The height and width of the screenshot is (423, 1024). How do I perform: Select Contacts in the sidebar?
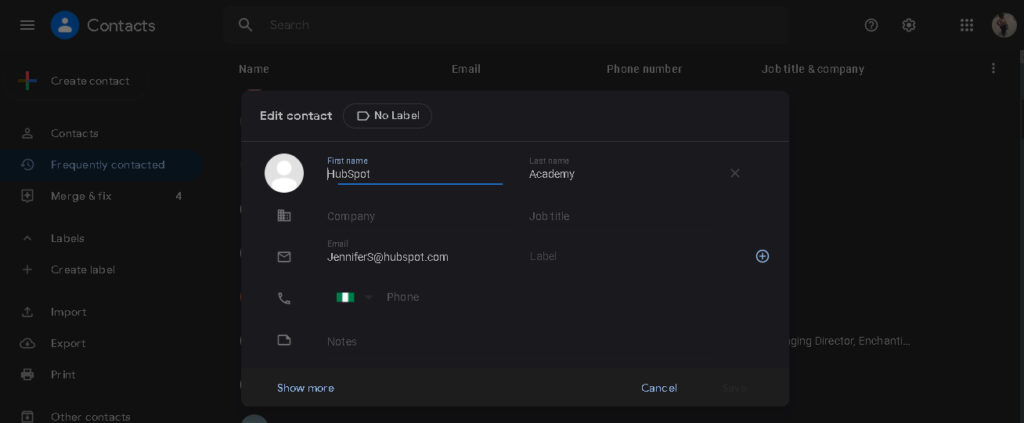click(x=74, y=133)
